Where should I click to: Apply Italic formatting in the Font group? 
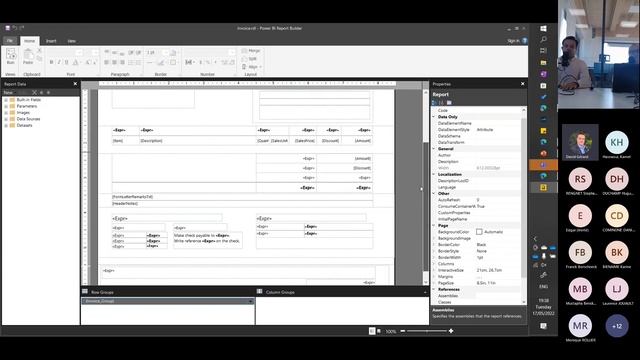coord(59,62)
